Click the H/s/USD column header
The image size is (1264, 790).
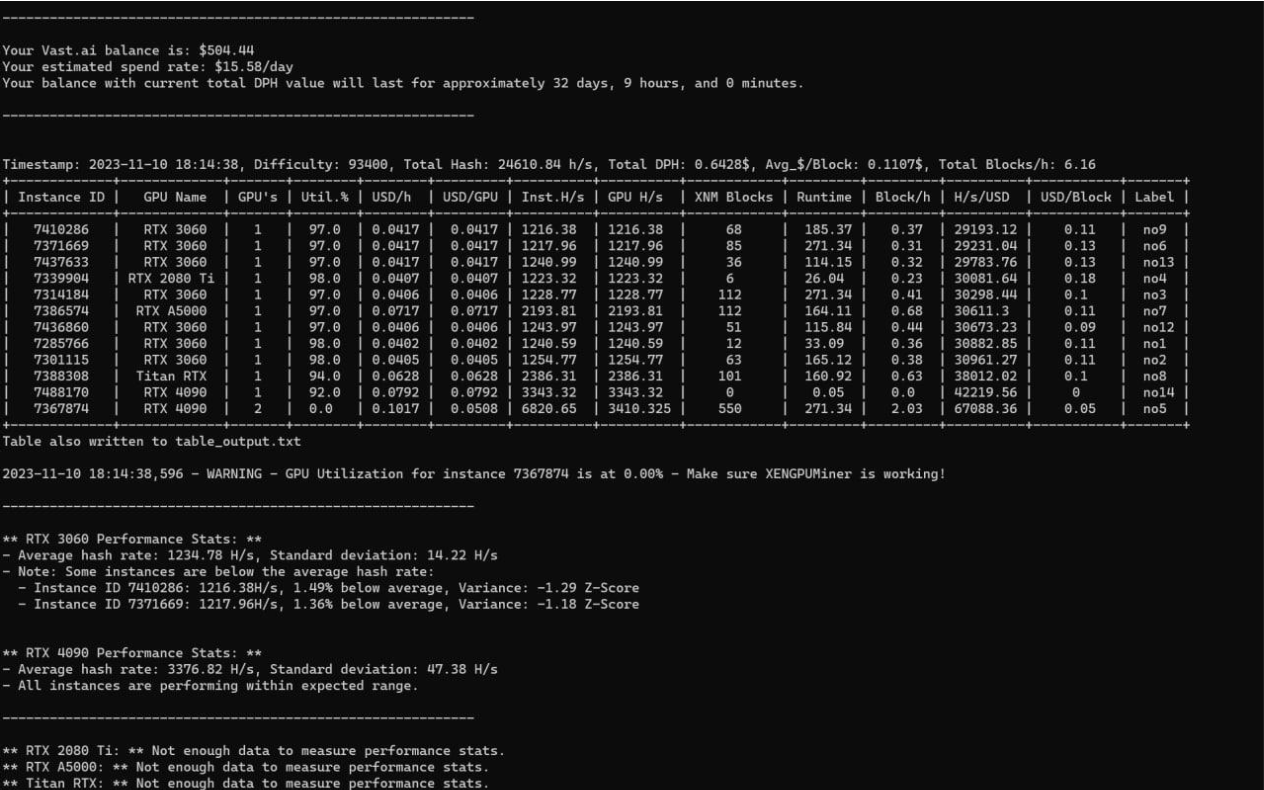tap(981, 197)
